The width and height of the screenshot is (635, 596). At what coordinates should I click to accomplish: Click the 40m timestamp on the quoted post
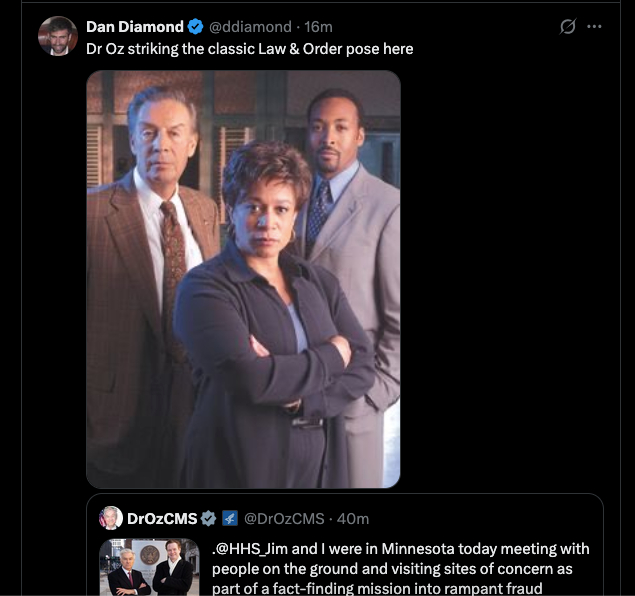pyautogui.click(x=352, y=518)
